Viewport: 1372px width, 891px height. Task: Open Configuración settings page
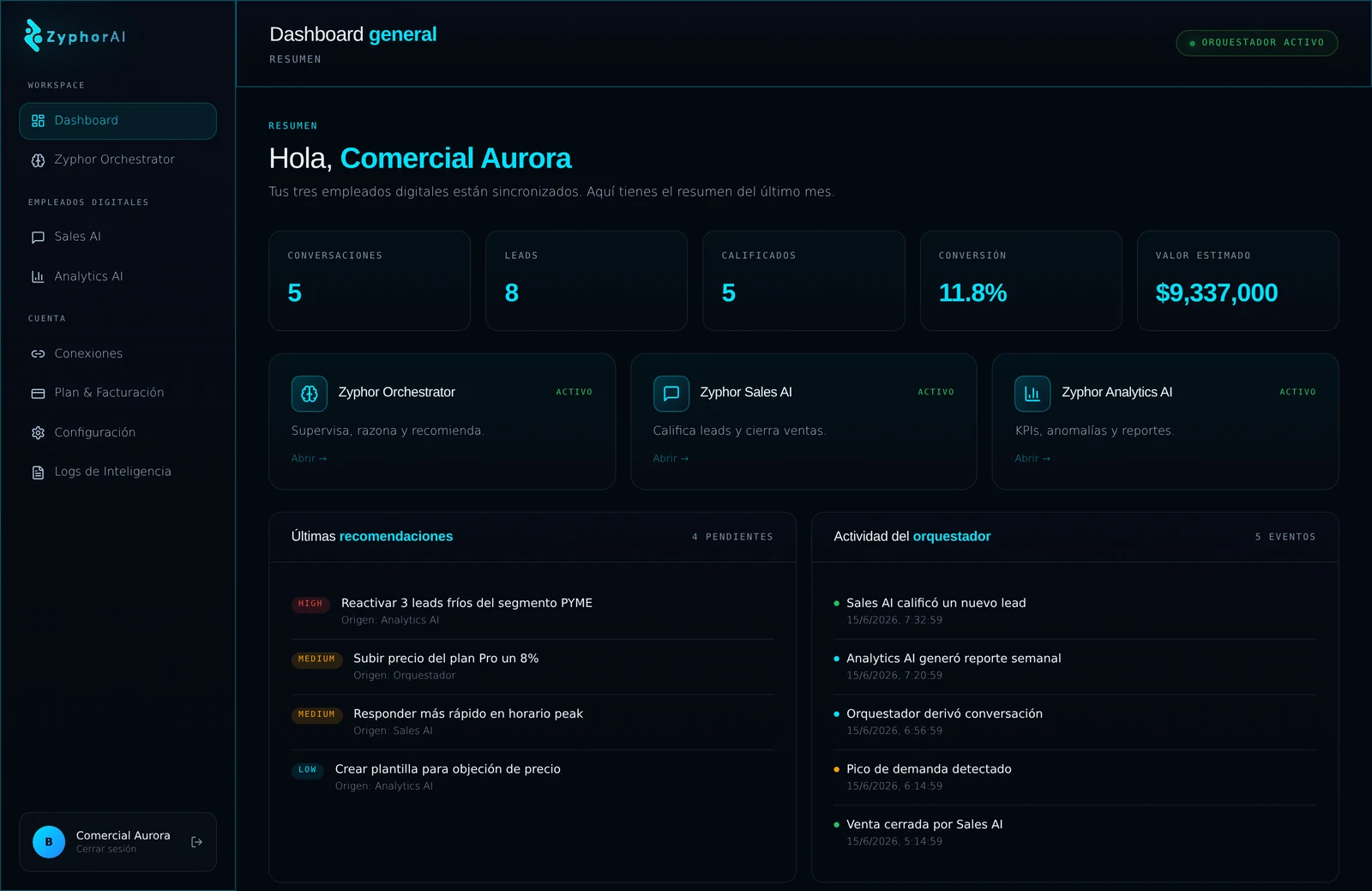tap(117, 432)
